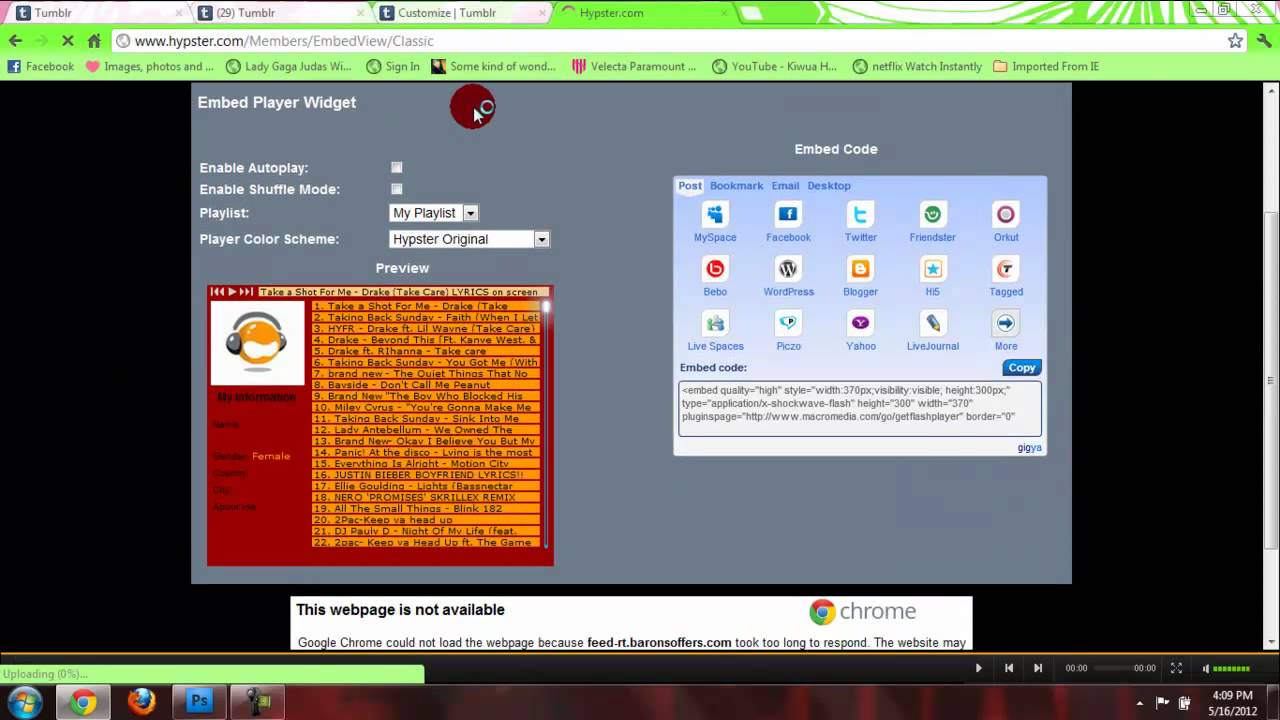The width and height of the screenshot is (1280, 720).
Task: Click the Tagged share icon
Action: [x=1006, y=268]
